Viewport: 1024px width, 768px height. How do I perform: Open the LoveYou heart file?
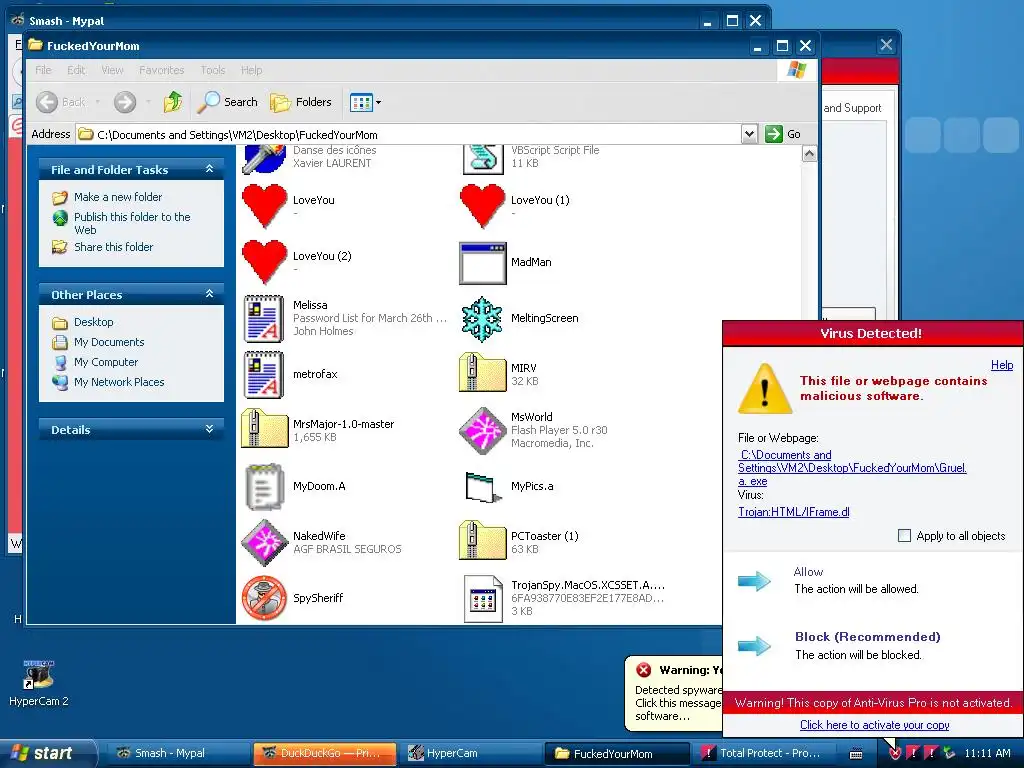[264, 206]
